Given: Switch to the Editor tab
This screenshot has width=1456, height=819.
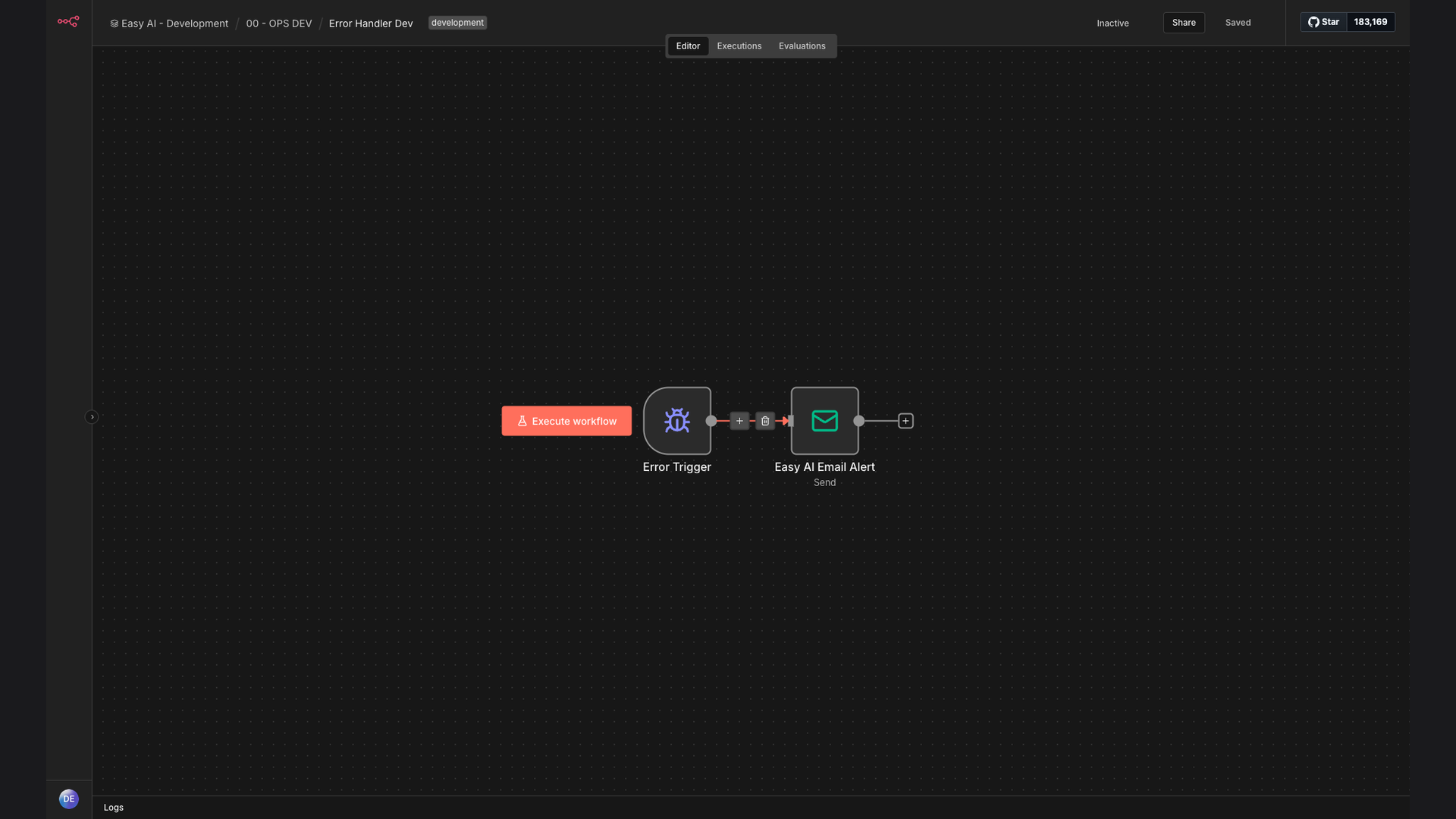Looking at the screenshot, I should point(688,46).
